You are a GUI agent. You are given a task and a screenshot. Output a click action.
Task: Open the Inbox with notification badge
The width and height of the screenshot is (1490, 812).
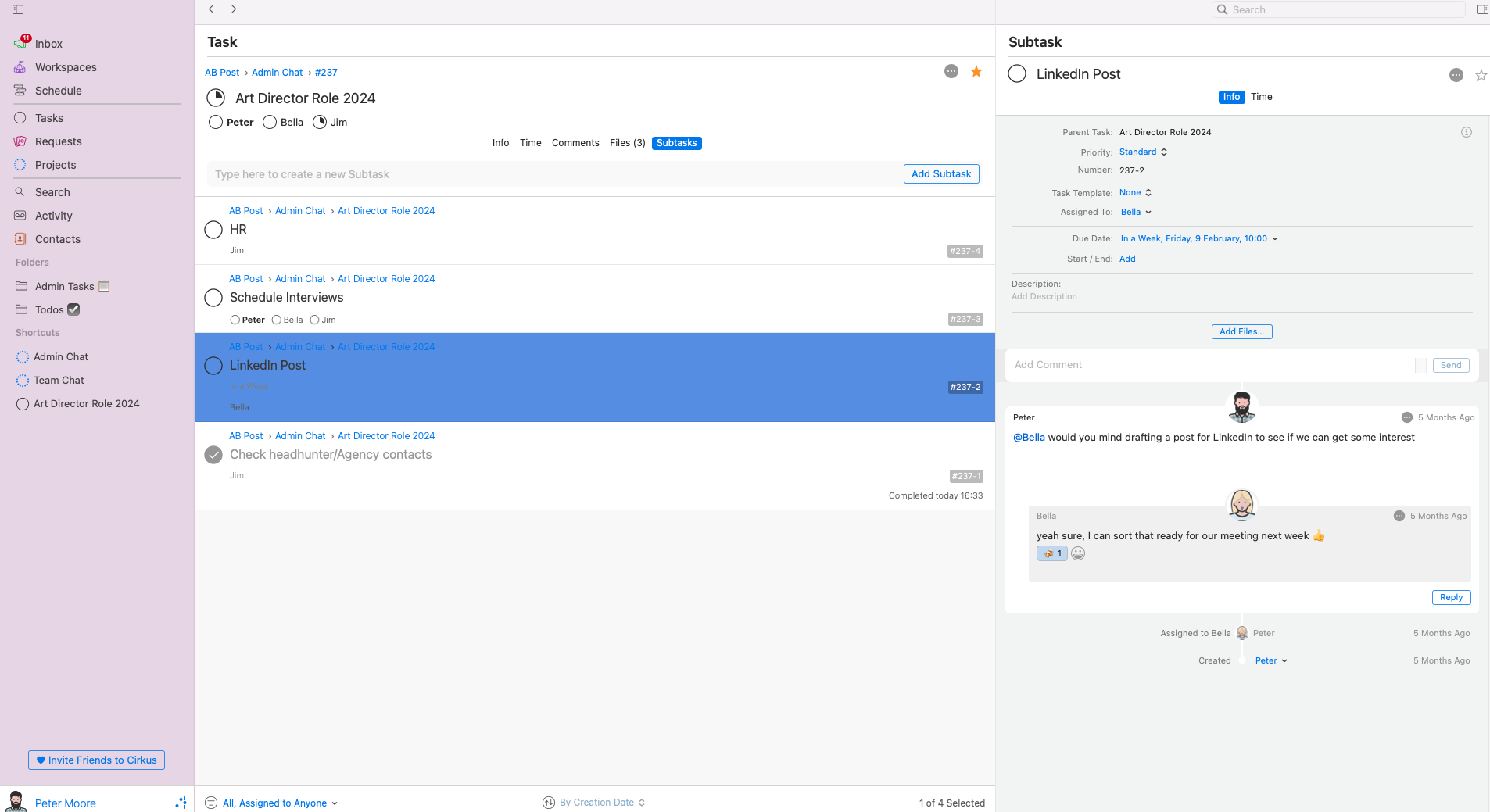48,44
